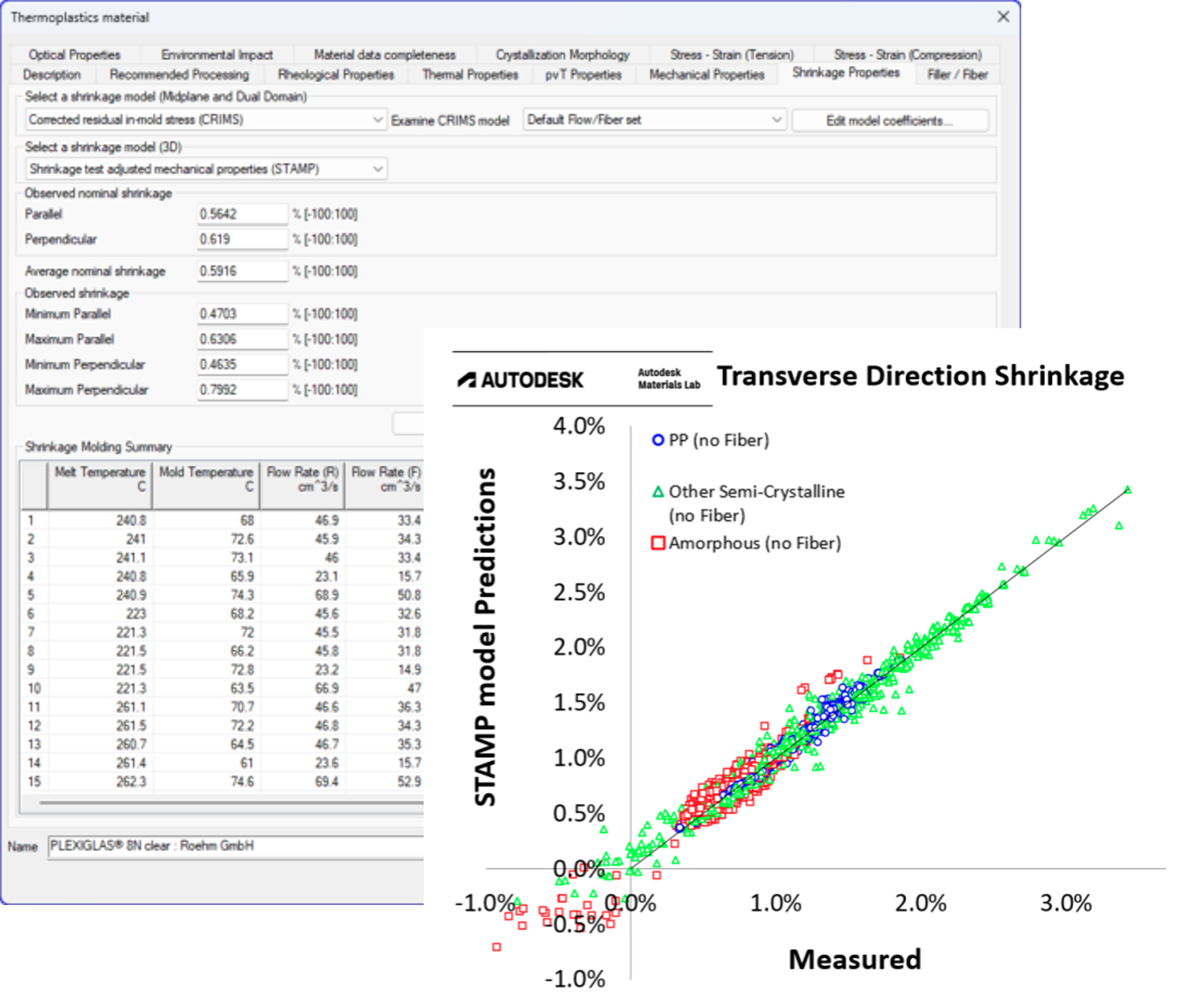Click the Flow Rate (F) column header
Viewport: 1191px width, 1008px height.
[x=385, y=486]
